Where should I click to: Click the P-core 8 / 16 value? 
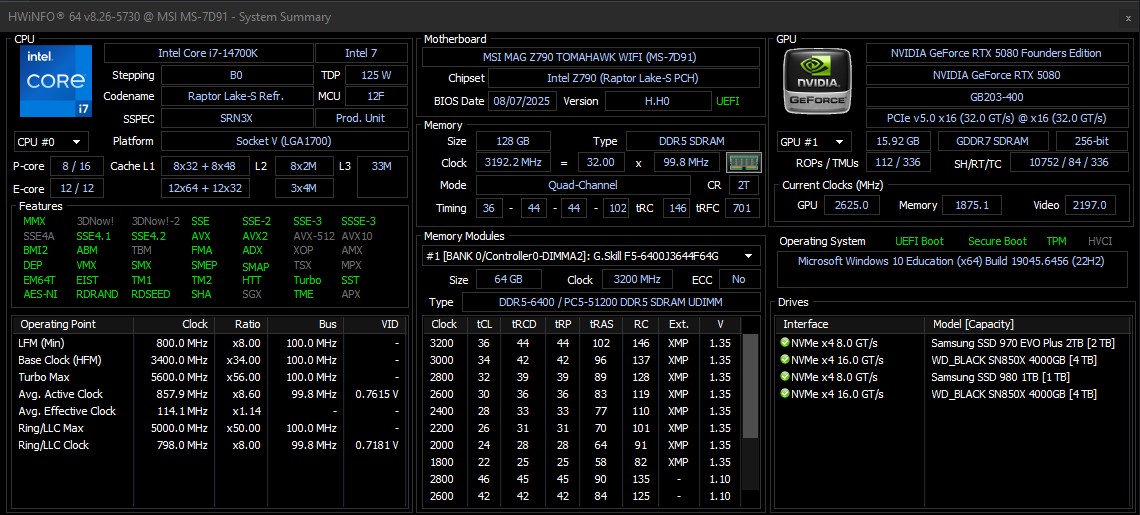(76, 166)
